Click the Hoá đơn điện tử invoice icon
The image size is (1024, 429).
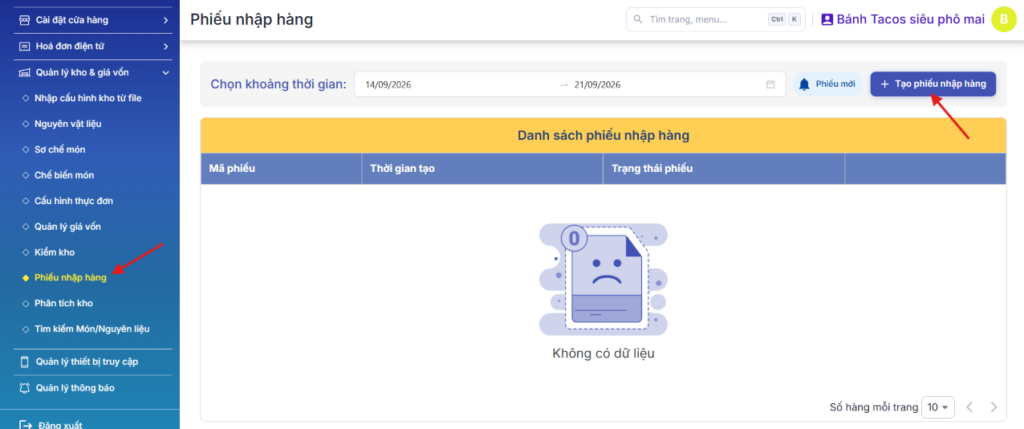coord(25,46)
